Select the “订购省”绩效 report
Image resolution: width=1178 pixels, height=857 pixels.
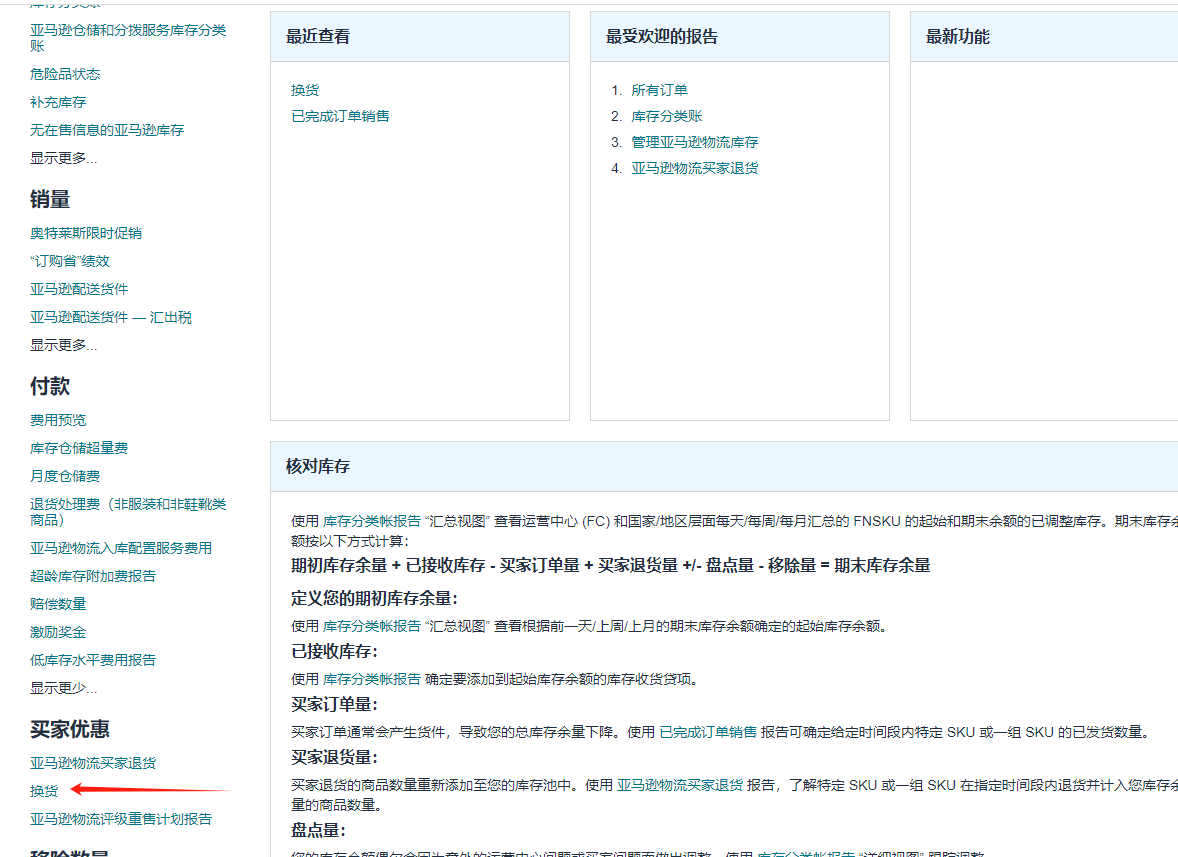[70, 261]
